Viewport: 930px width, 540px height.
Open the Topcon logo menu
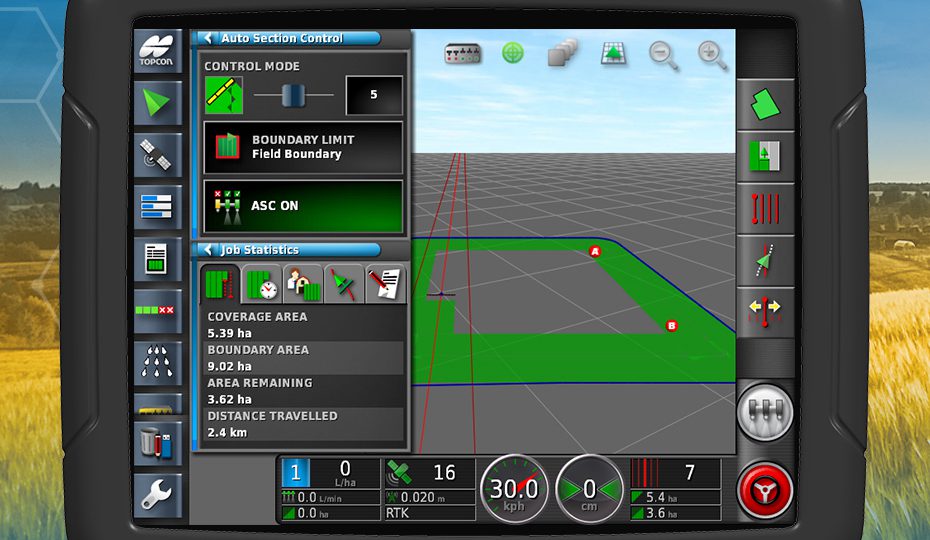157,51
